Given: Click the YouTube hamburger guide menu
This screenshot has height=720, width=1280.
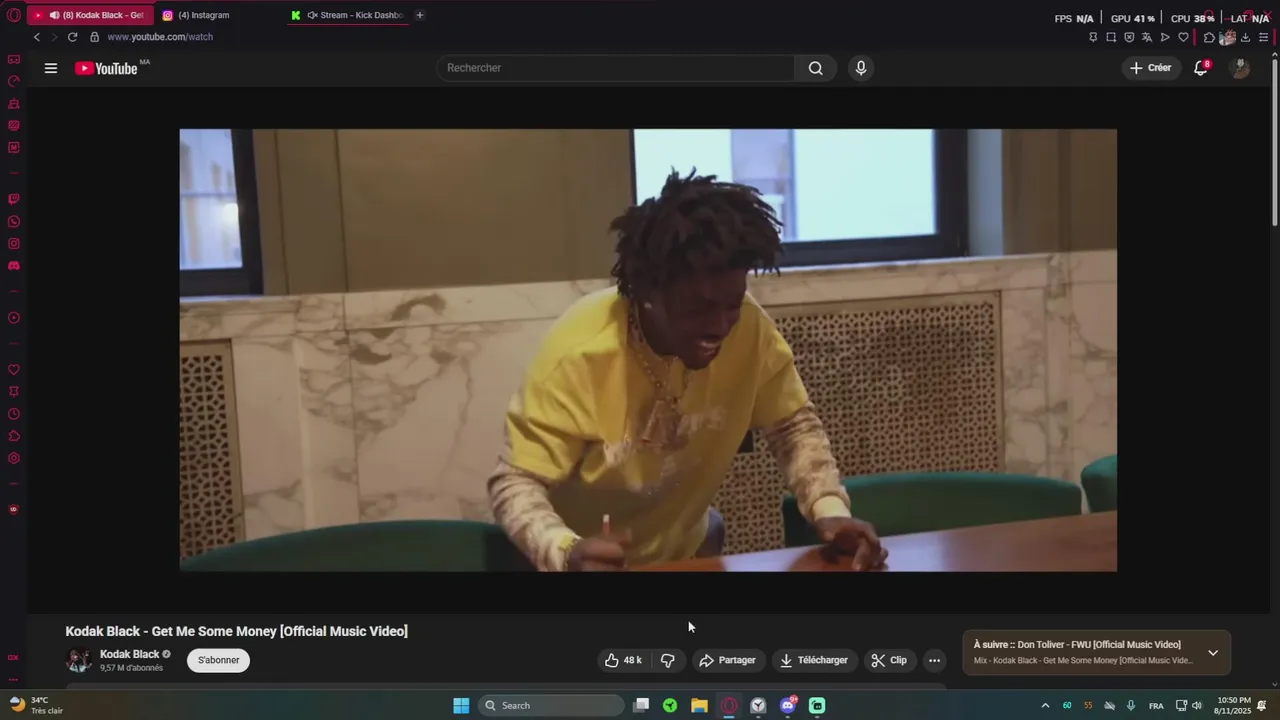Looking at the screenshot, I should [x=51, y=68].
